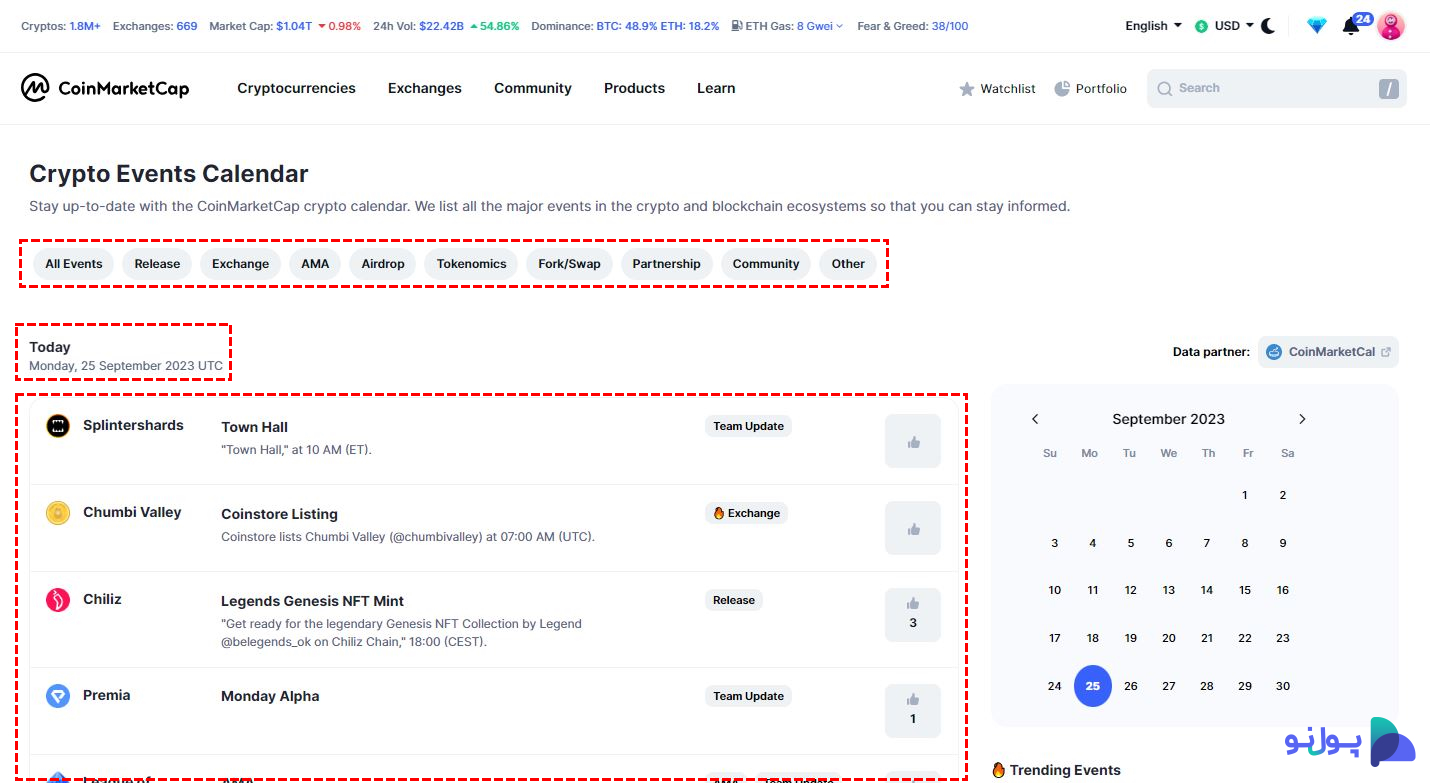Open the Town Hall event title

254,427
